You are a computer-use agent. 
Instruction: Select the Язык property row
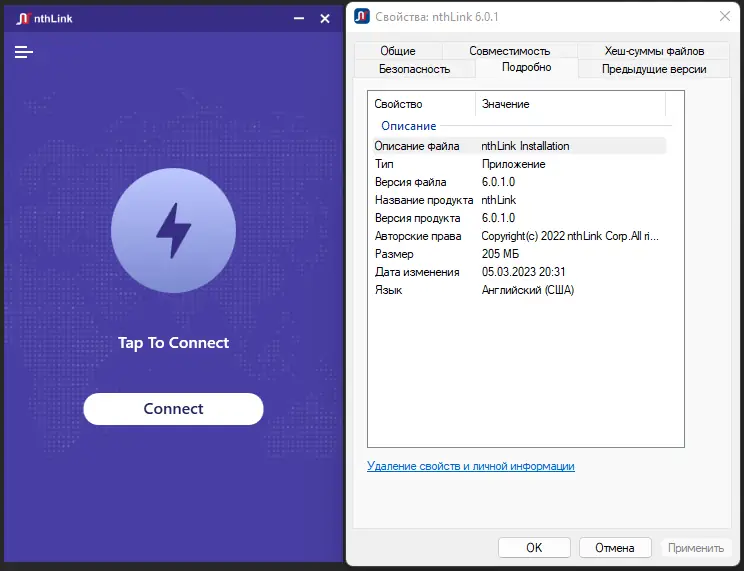click(x=520, y=290)
